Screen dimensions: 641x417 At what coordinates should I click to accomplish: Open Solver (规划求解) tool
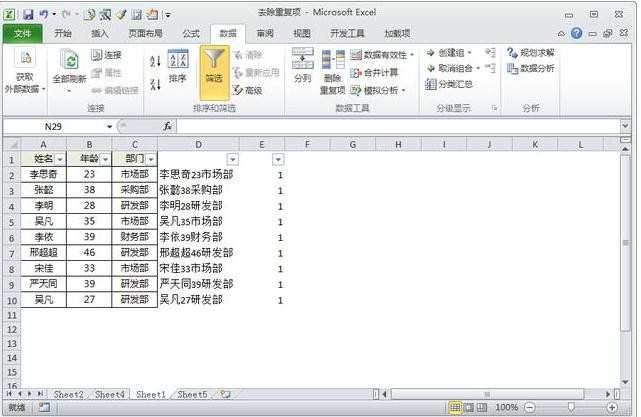[x=531, y=53]
